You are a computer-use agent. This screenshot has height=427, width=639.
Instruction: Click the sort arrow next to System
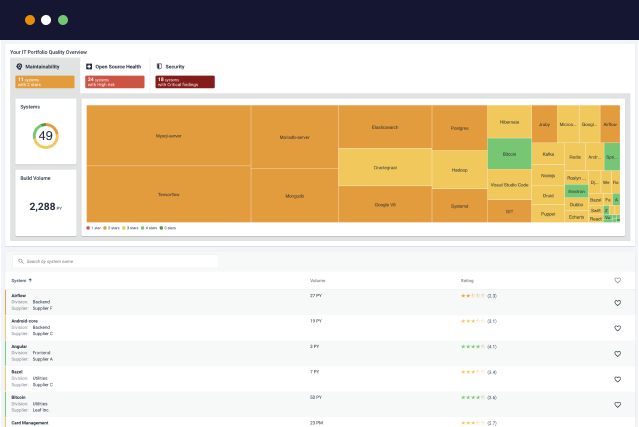coord(30,280)
